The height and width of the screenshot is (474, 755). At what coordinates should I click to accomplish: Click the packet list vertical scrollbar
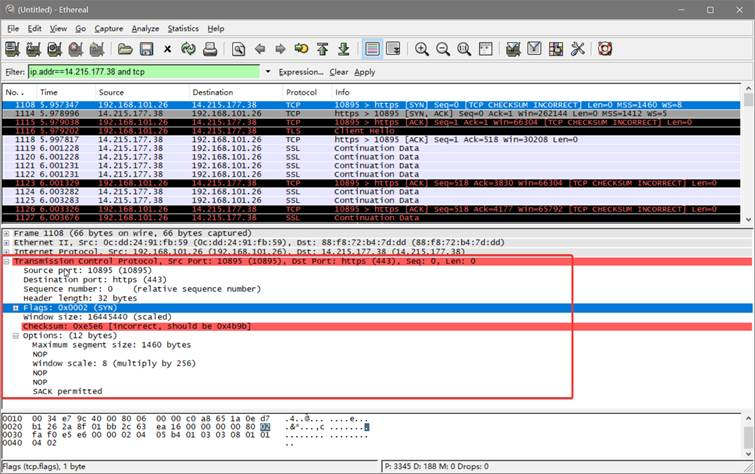pos(748,154)
